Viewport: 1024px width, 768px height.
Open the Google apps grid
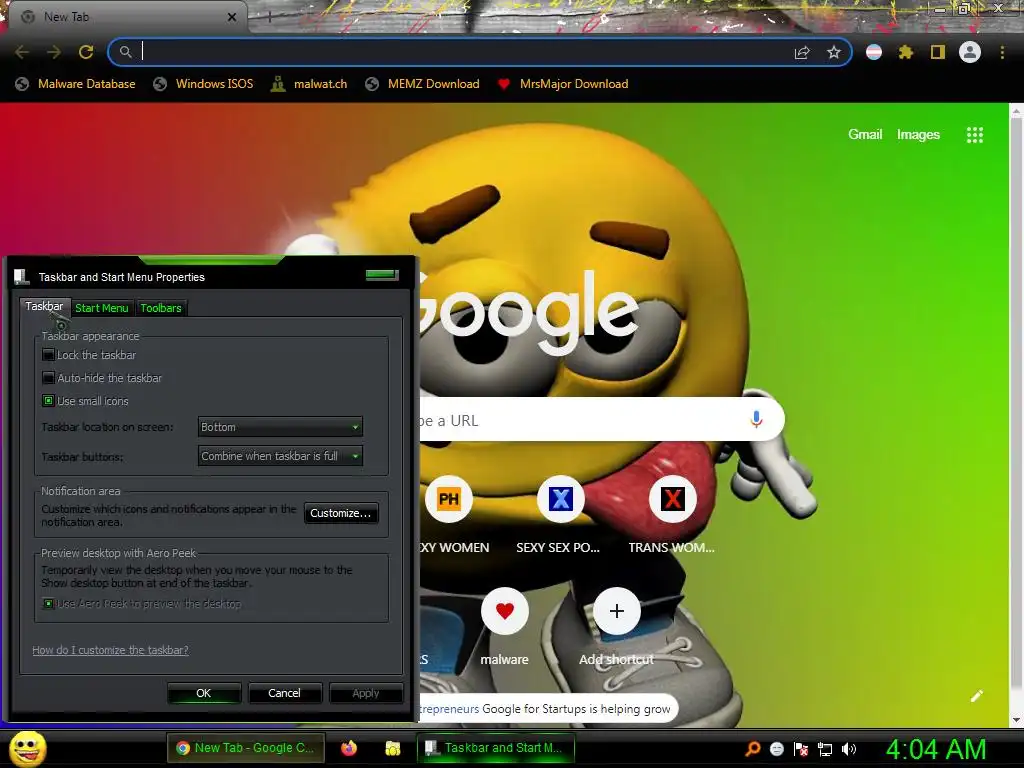pos(975,135)
